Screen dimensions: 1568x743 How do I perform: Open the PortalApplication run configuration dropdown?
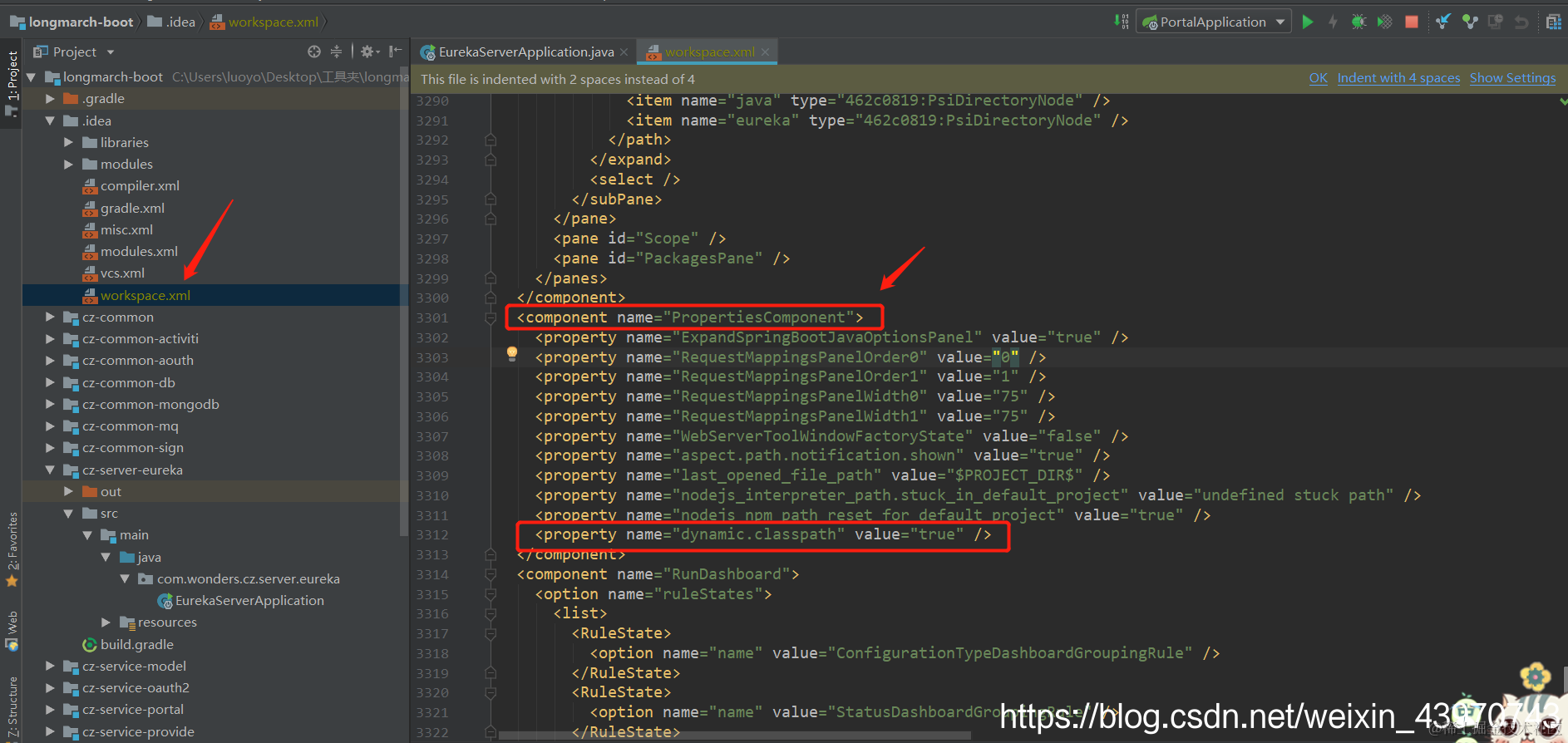pos(1214,22)
